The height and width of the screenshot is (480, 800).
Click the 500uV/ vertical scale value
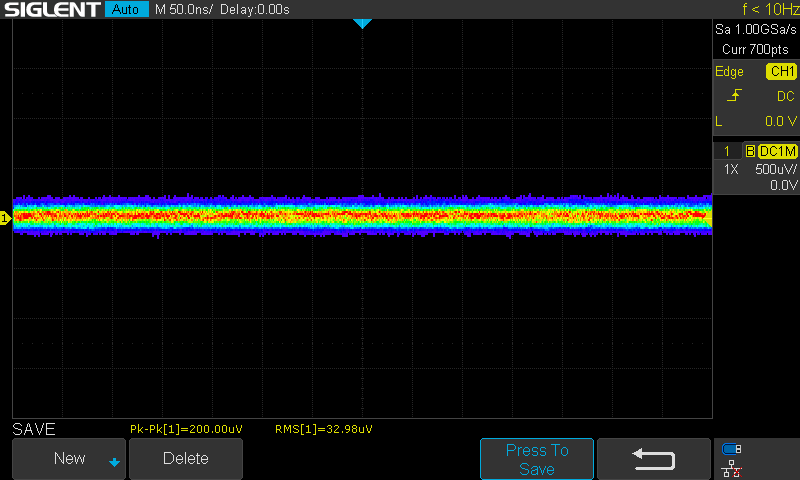(776, 169)
